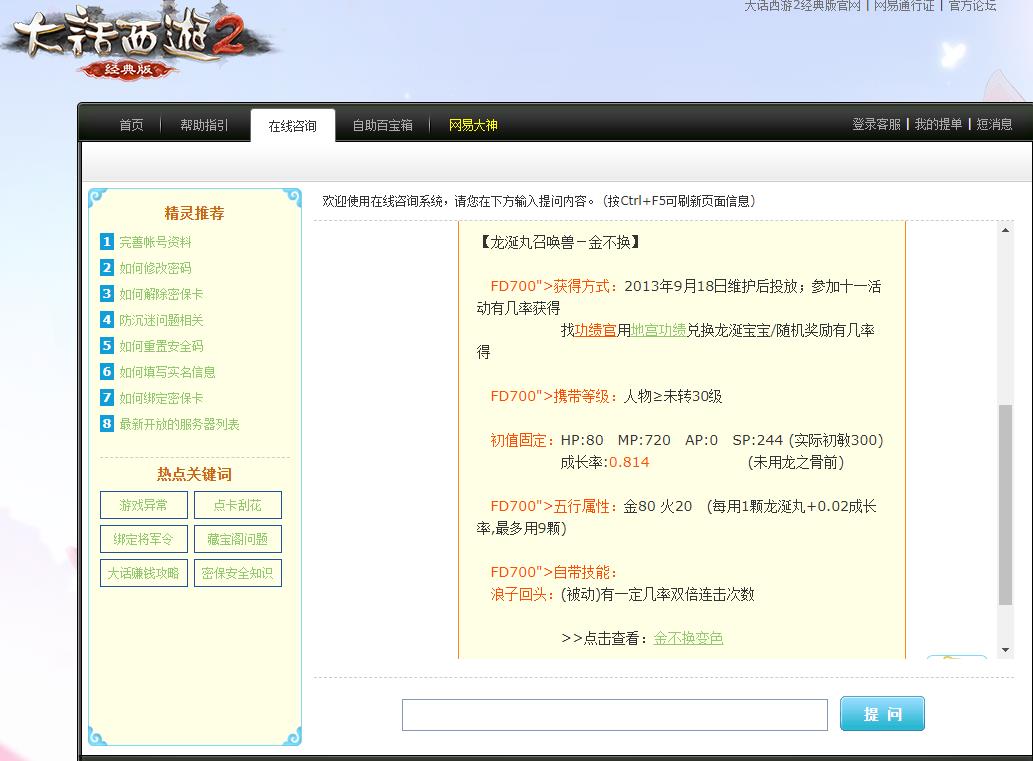Viewport: 1033px width, 761px height.
Task: Click the 精灵推荐 heading
Action: click(x=194, y=213)
